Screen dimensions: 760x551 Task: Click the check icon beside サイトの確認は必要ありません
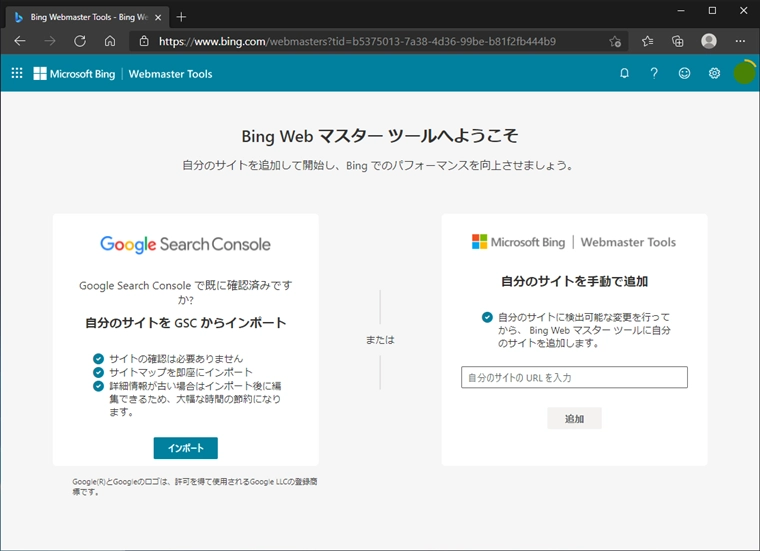pos(98,359)
